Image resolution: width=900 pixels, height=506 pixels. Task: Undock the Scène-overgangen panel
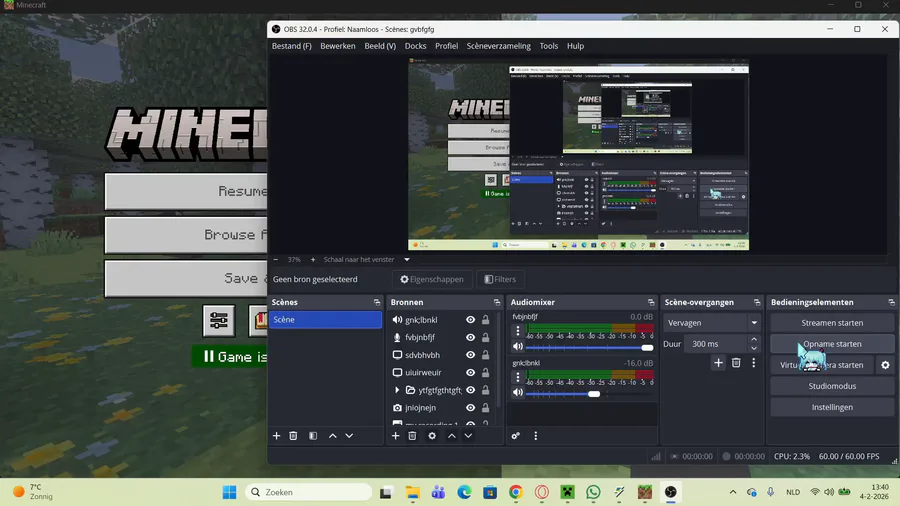tap(757, 302)
